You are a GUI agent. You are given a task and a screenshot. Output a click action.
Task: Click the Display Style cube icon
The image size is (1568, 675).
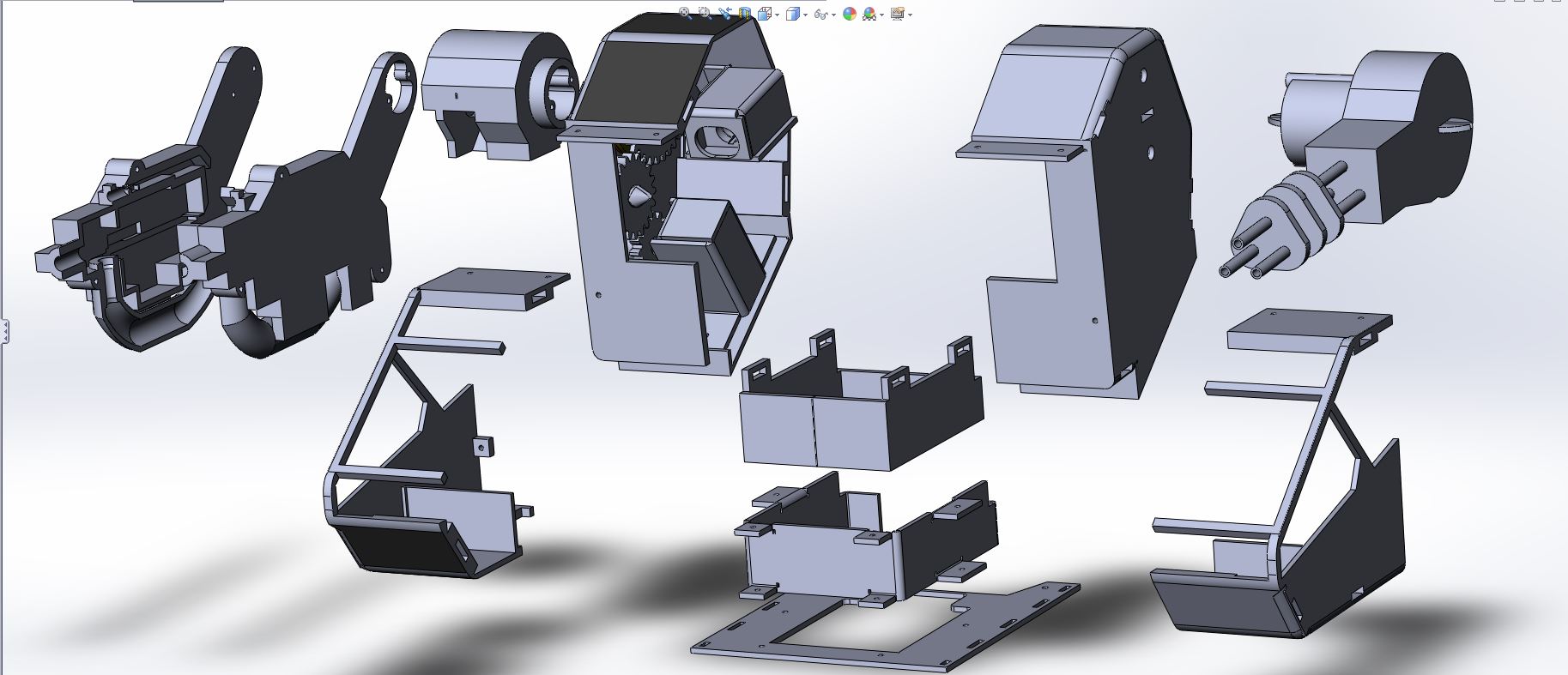pyautogui.click(x=793, y=14)
